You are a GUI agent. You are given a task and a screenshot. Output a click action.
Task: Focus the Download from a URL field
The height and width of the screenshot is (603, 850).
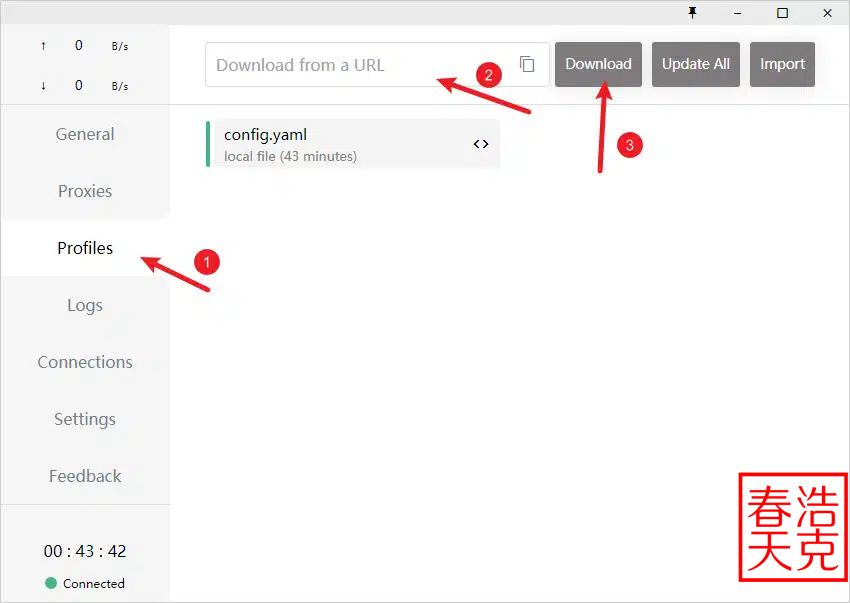point(360,65)
